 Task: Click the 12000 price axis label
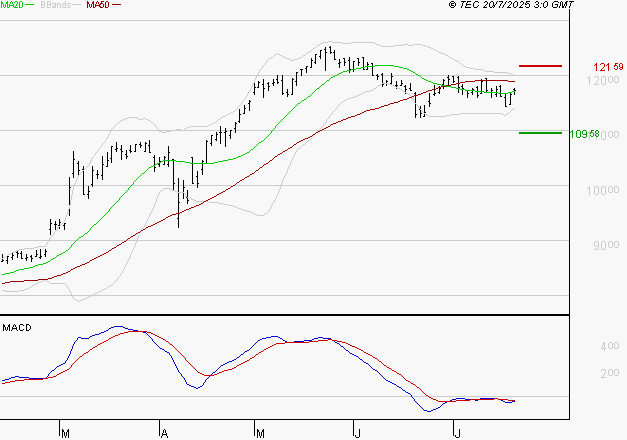[603, 80]
